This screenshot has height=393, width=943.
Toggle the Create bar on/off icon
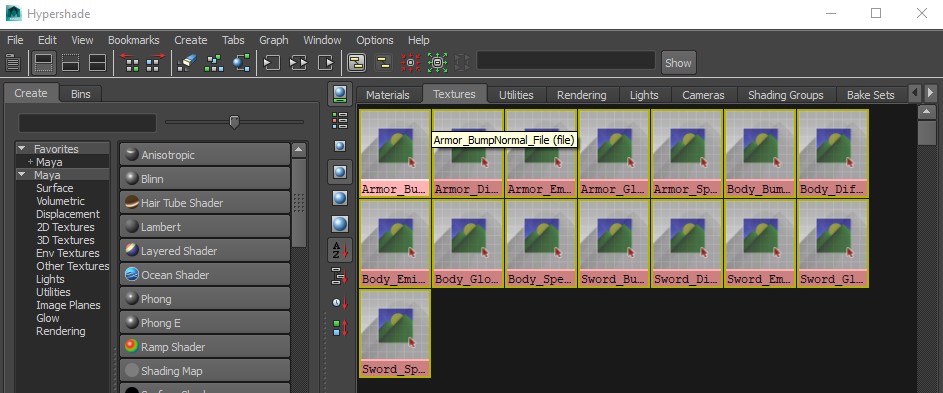point(13,63)
